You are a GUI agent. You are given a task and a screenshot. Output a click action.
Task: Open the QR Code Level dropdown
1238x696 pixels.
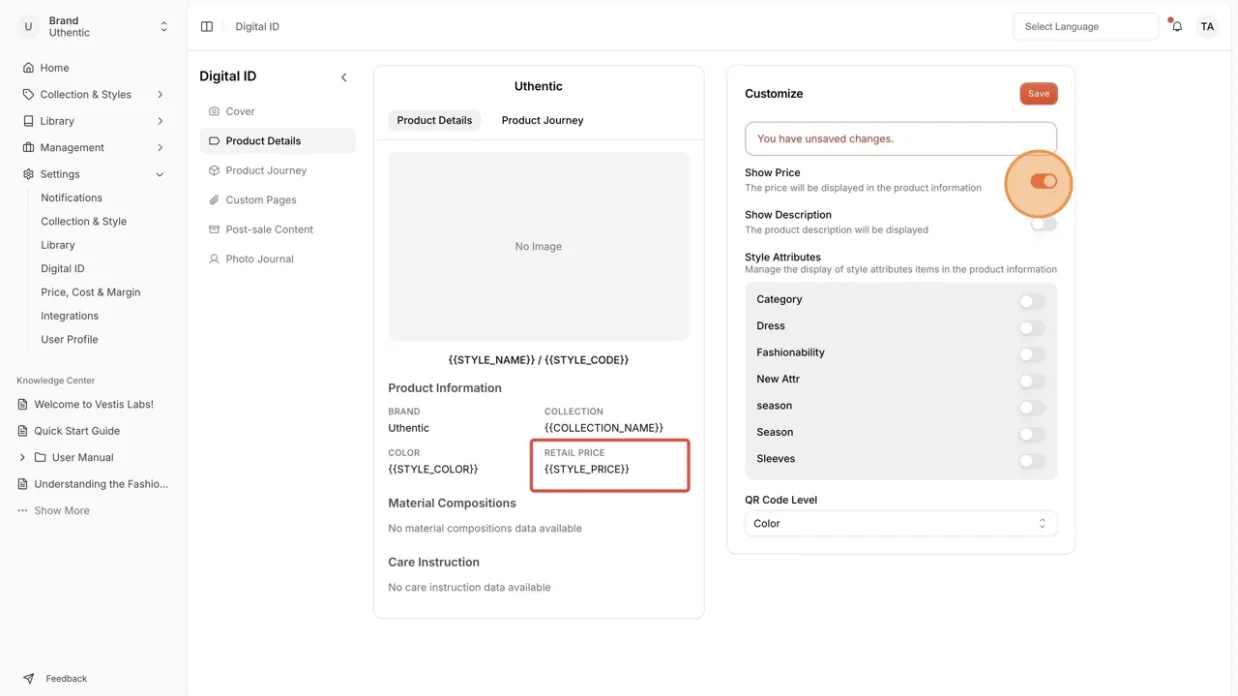point(900,523)
